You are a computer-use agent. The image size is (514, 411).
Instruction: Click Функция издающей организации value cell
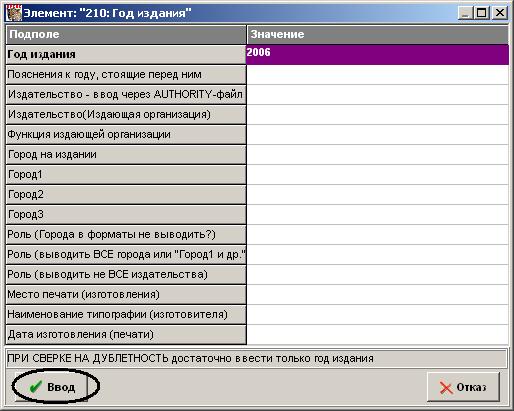point(377,135)
